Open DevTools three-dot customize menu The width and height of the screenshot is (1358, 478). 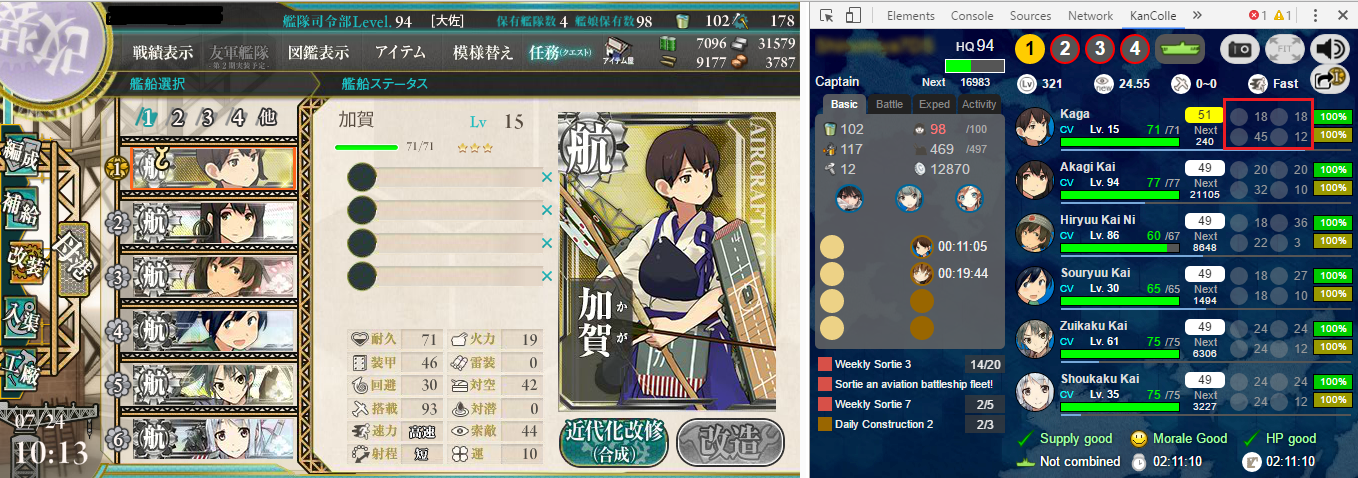1314,16
